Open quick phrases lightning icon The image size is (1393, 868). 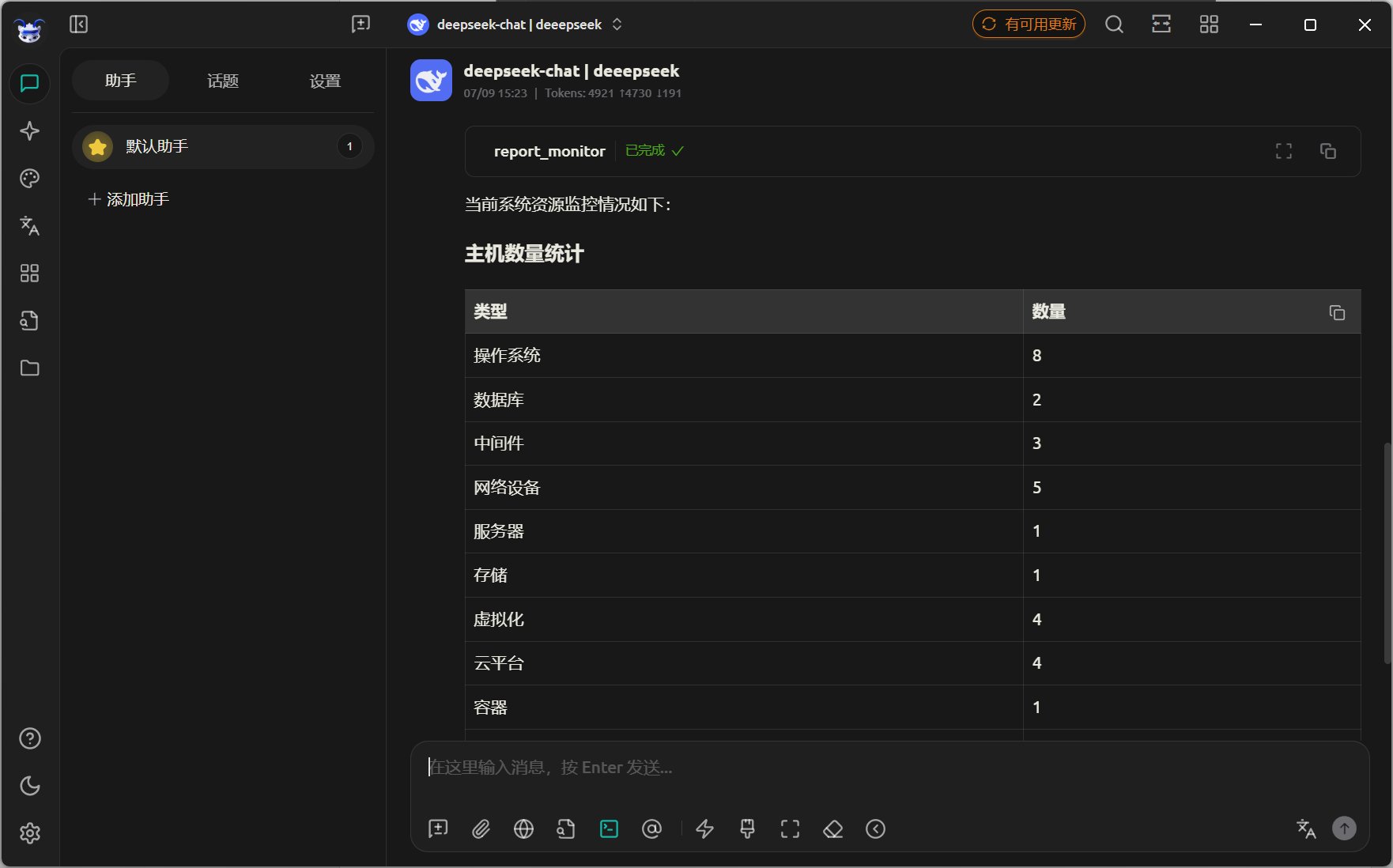click(x=704, y=828)
